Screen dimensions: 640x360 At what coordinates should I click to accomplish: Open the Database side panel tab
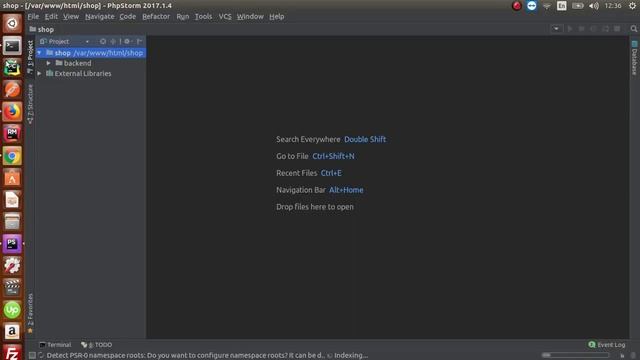coord(634,58)
